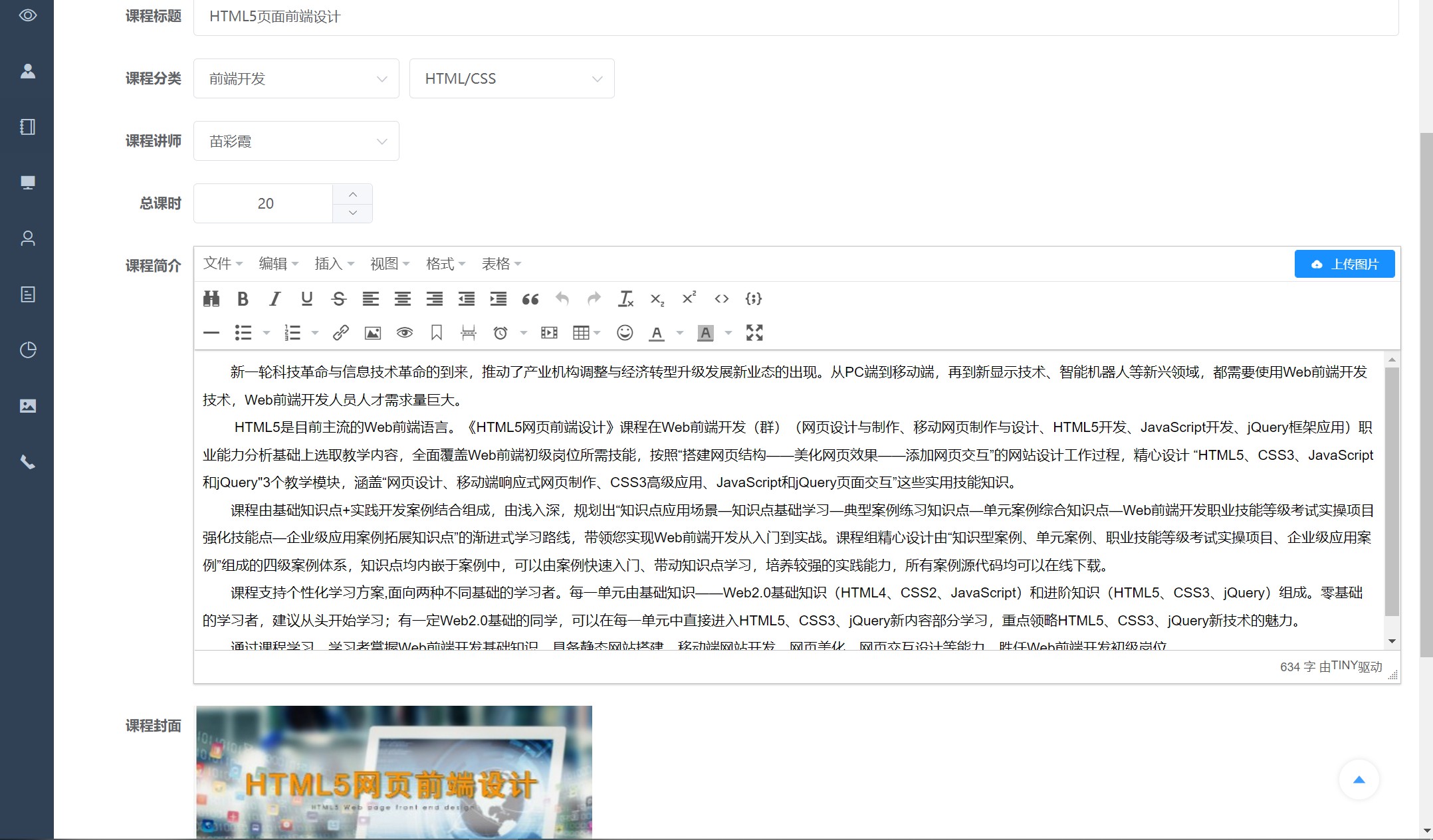Screen dimensions: 1433x840
Task: Open the 插入 menu
Action: click(334, 264)
